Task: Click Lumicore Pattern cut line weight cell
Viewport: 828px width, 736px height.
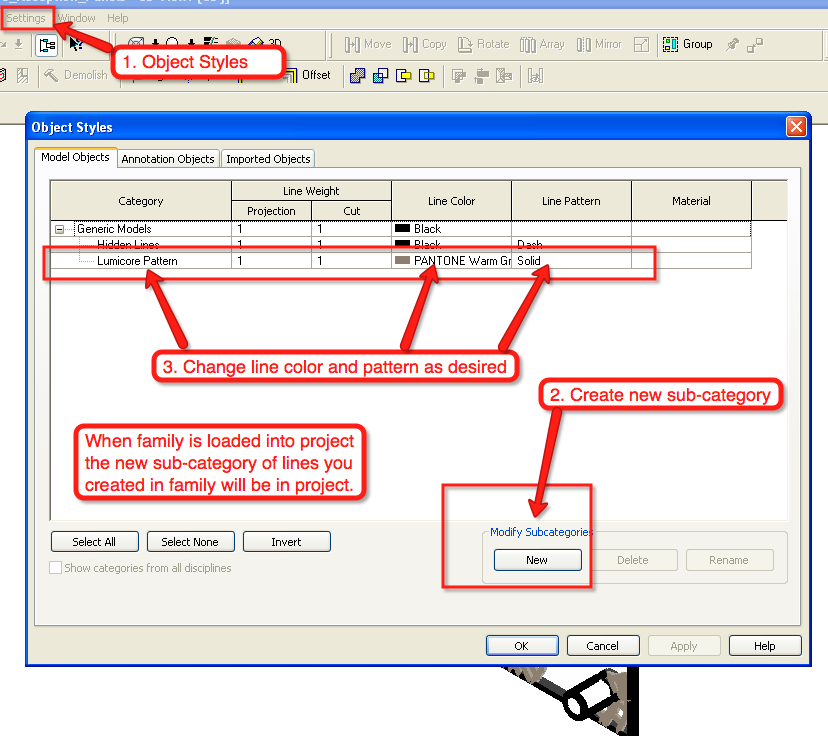Action: point(352,260)
